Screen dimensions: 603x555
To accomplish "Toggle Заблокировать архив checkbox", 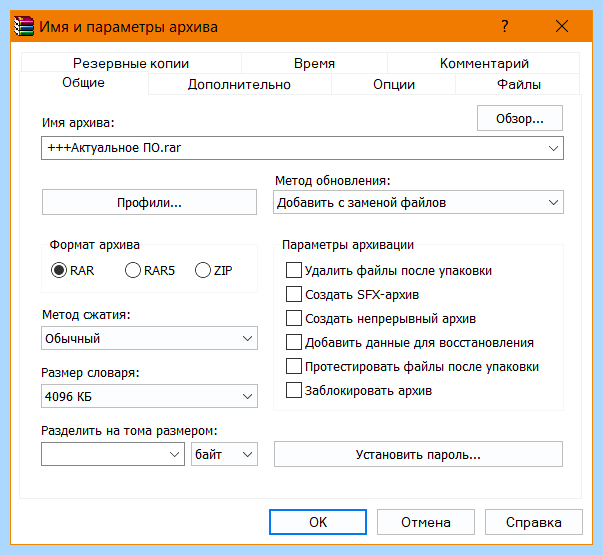I will click(294, 390).
